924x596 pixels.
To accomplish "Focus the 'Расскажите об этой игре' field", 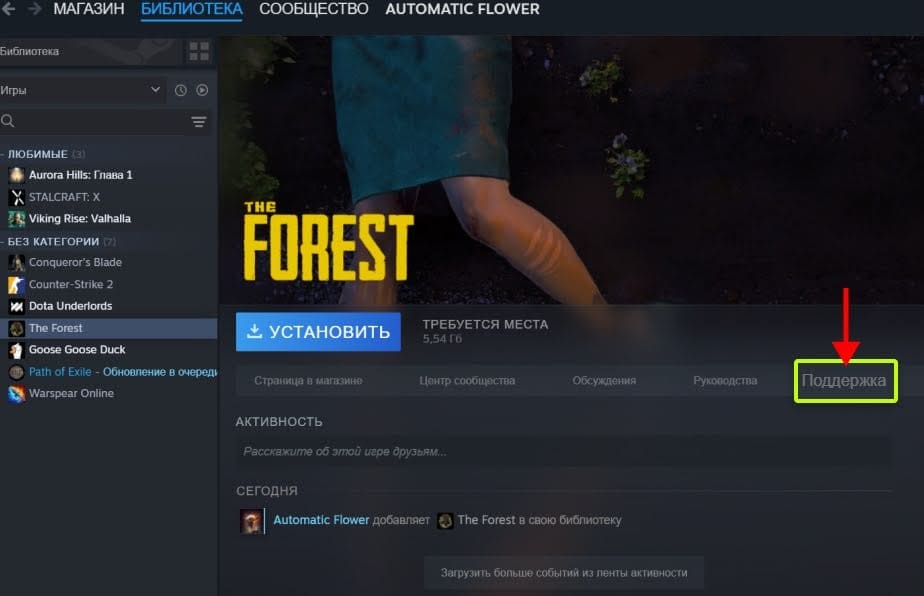I will click(563, 452).
